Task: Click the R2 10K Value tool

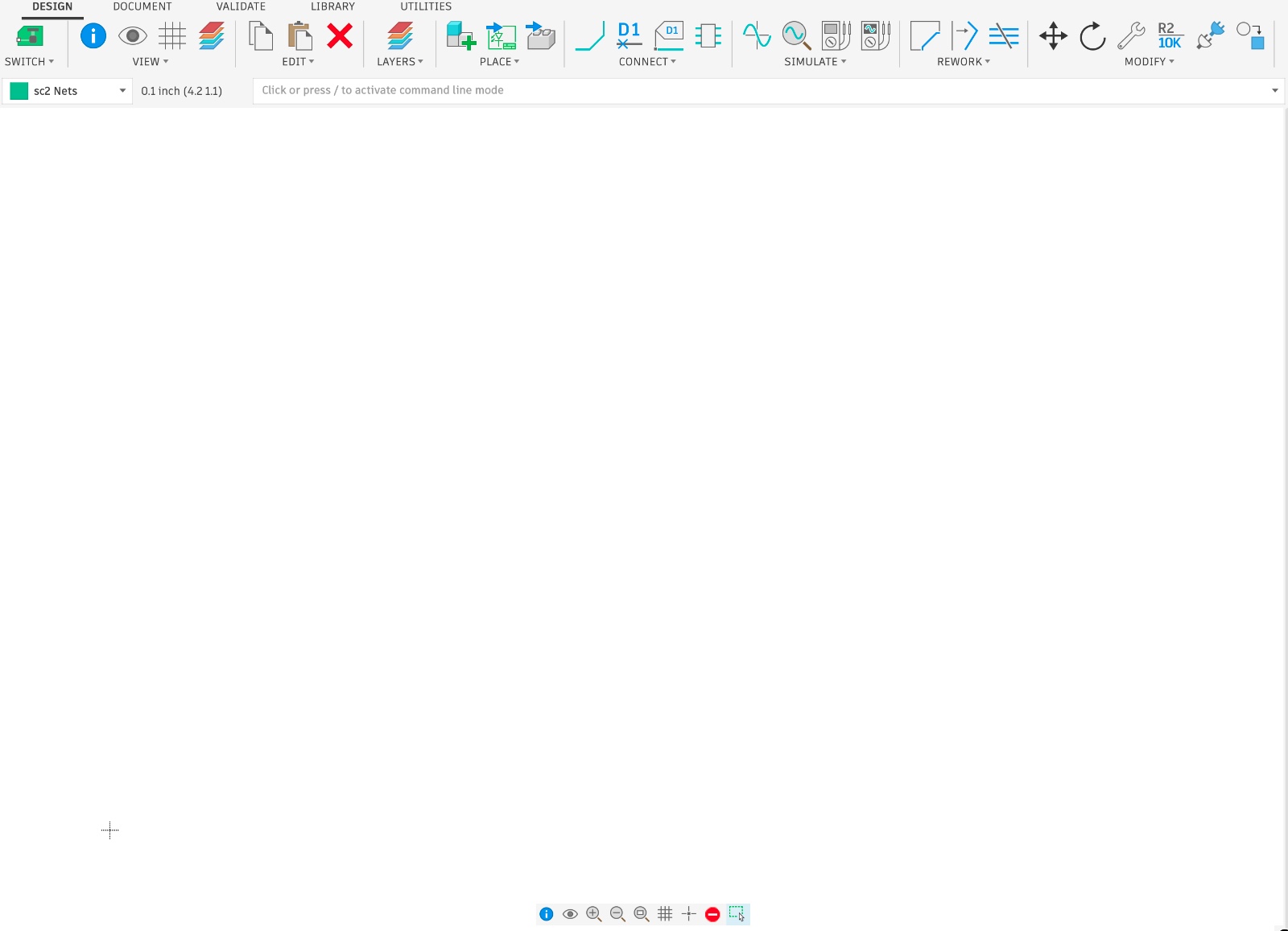Action: (x=1170, y=35)
